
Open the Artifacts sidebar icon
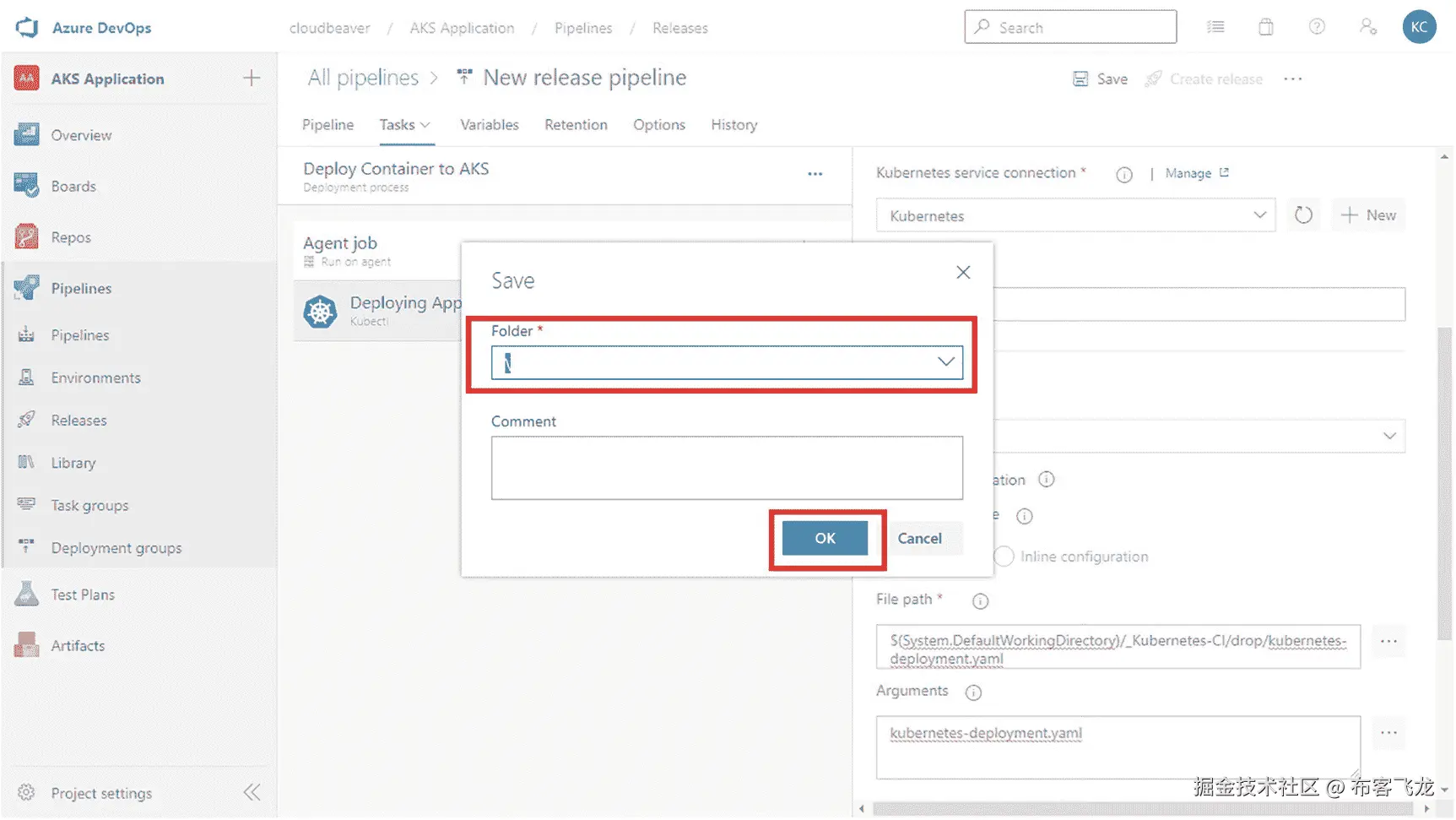[x=27, y=645]
